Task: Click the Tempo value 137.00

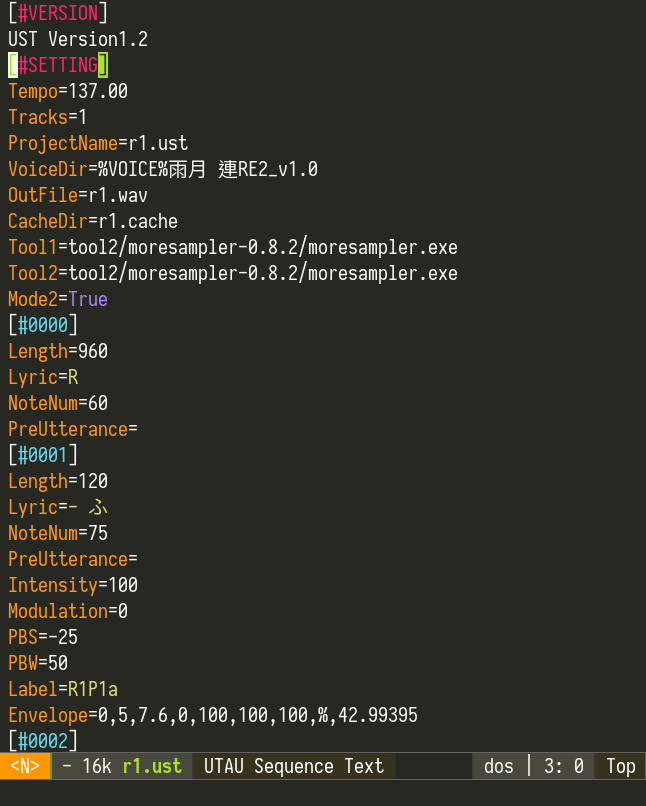Action: (x=98, y=91)
